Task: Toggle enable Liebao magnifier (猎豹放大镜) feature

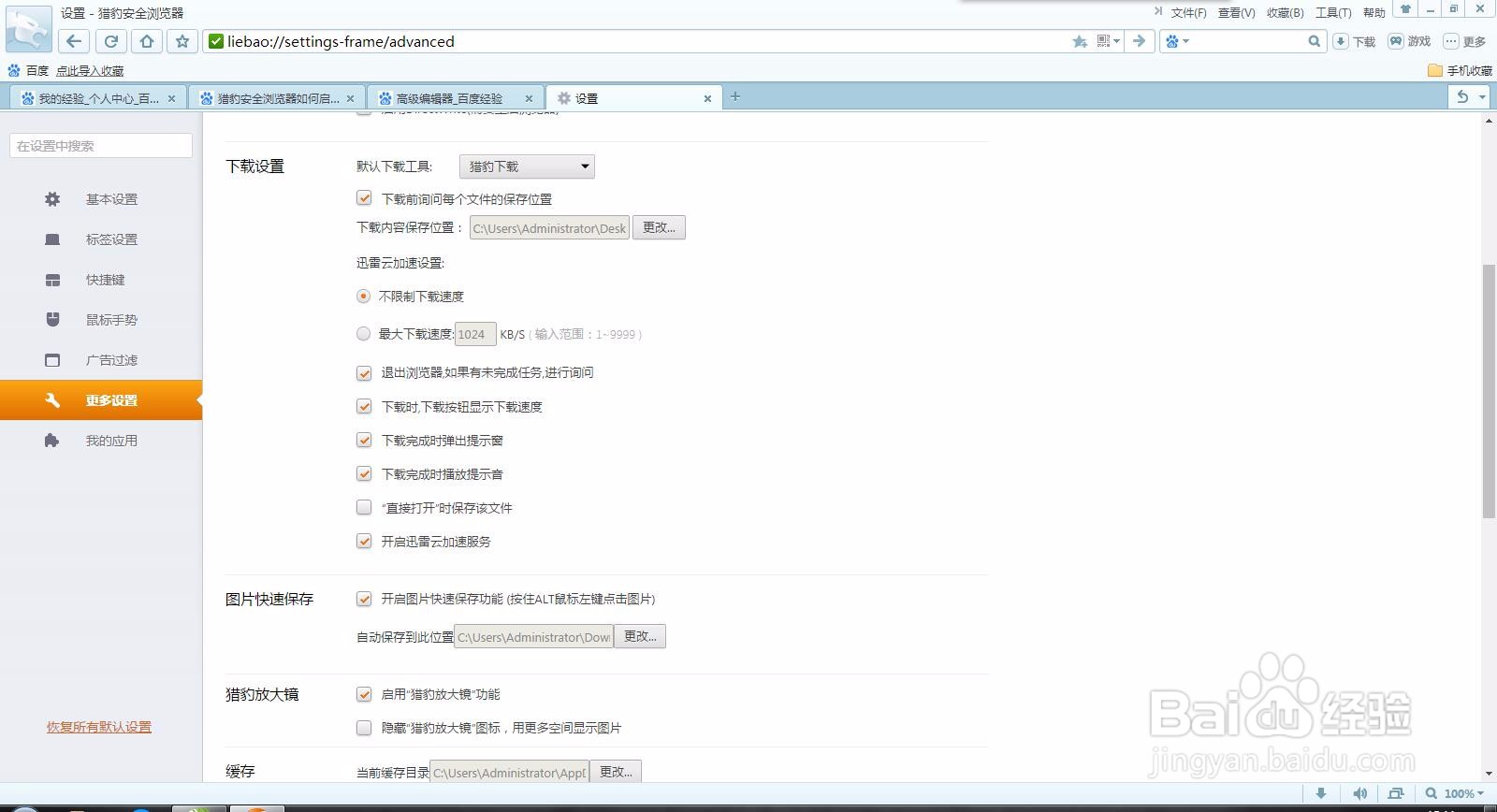Action: coord(364,694)
